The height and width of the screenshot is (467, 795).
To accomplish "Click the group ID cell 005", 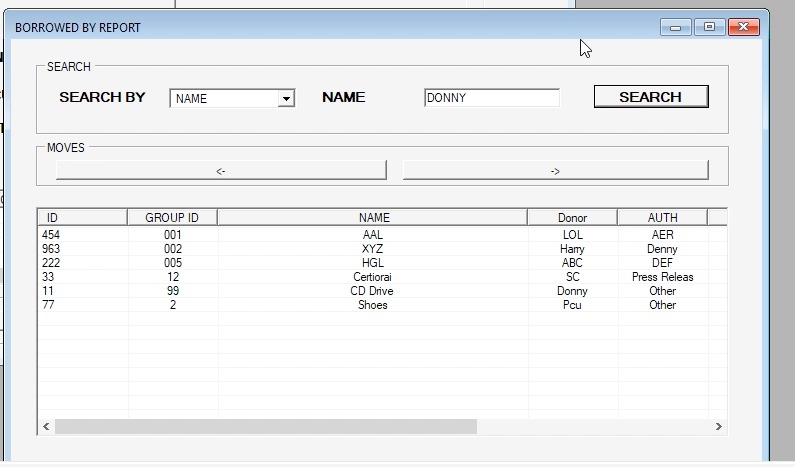I will coord(173,263).
